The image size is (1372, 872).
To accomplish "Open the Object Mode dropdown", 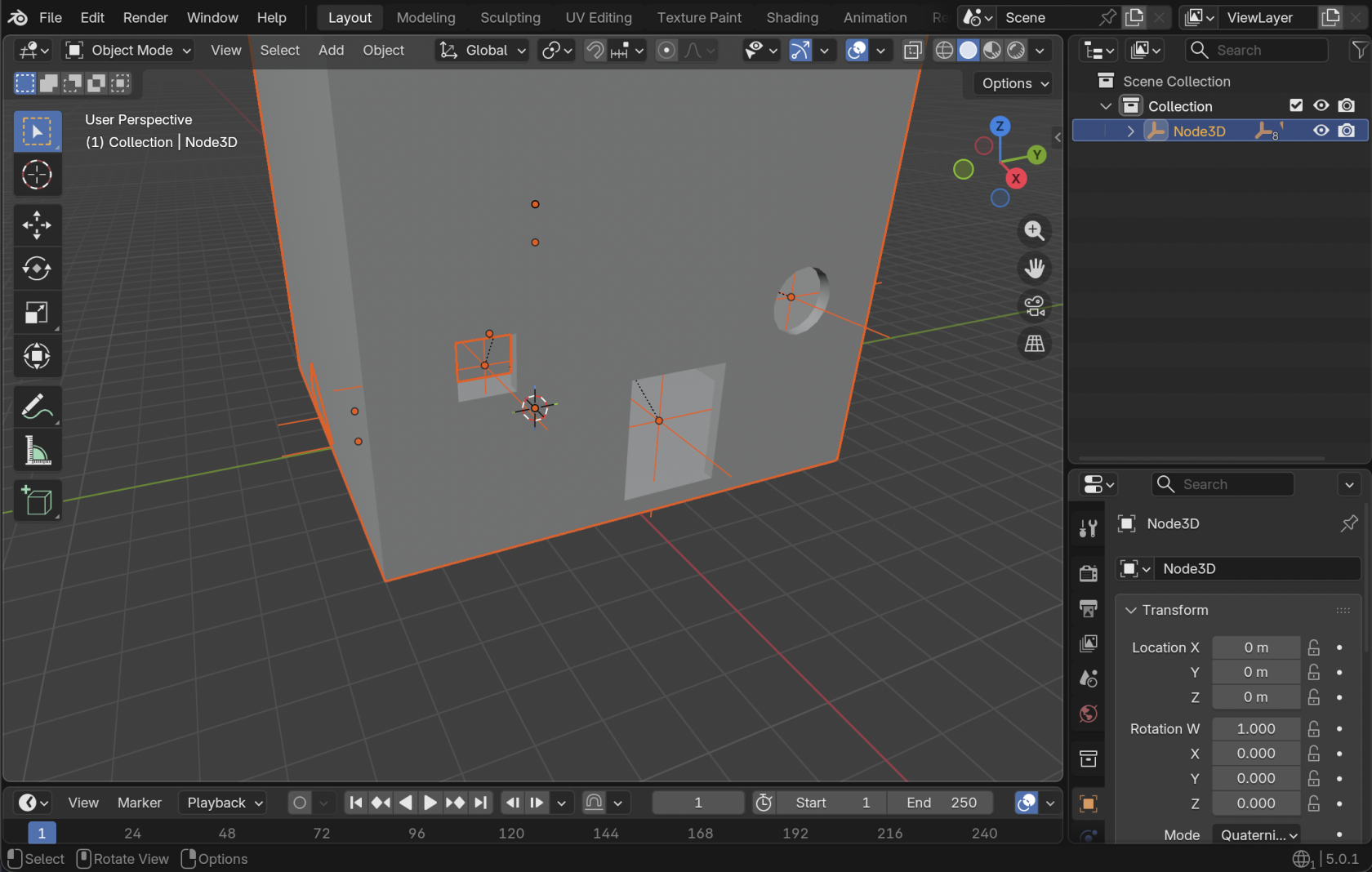I will 129,51.
